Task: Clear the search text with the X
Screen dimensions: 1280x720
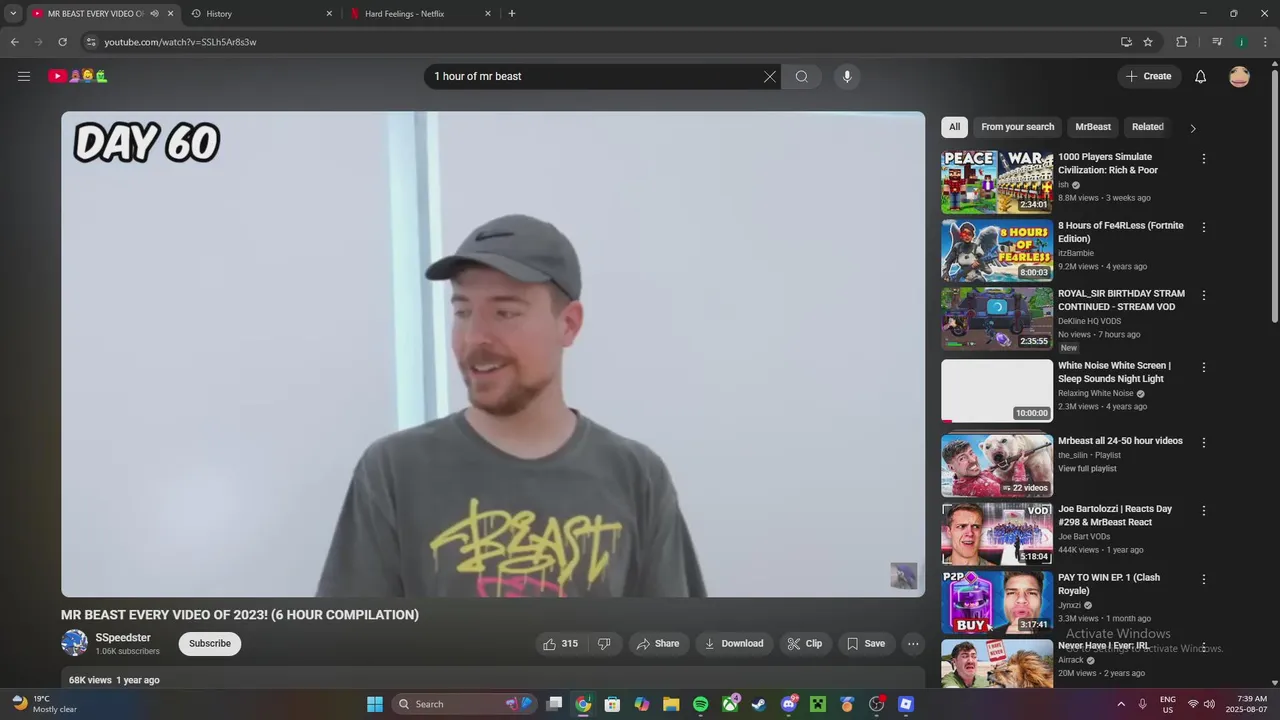Action: pos(770,77)
